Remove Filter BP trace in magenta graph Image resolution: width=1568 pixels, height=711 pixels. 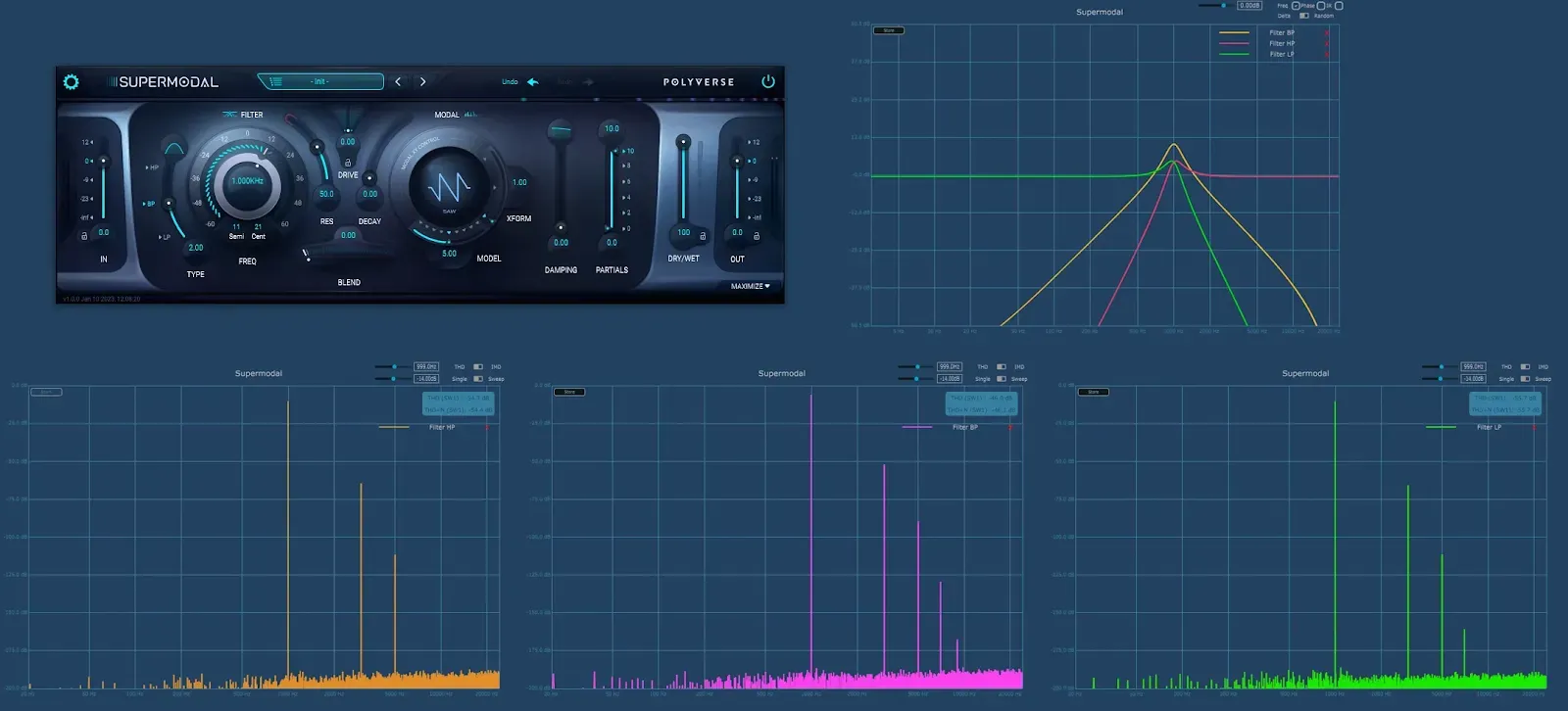click(1010, 428)
